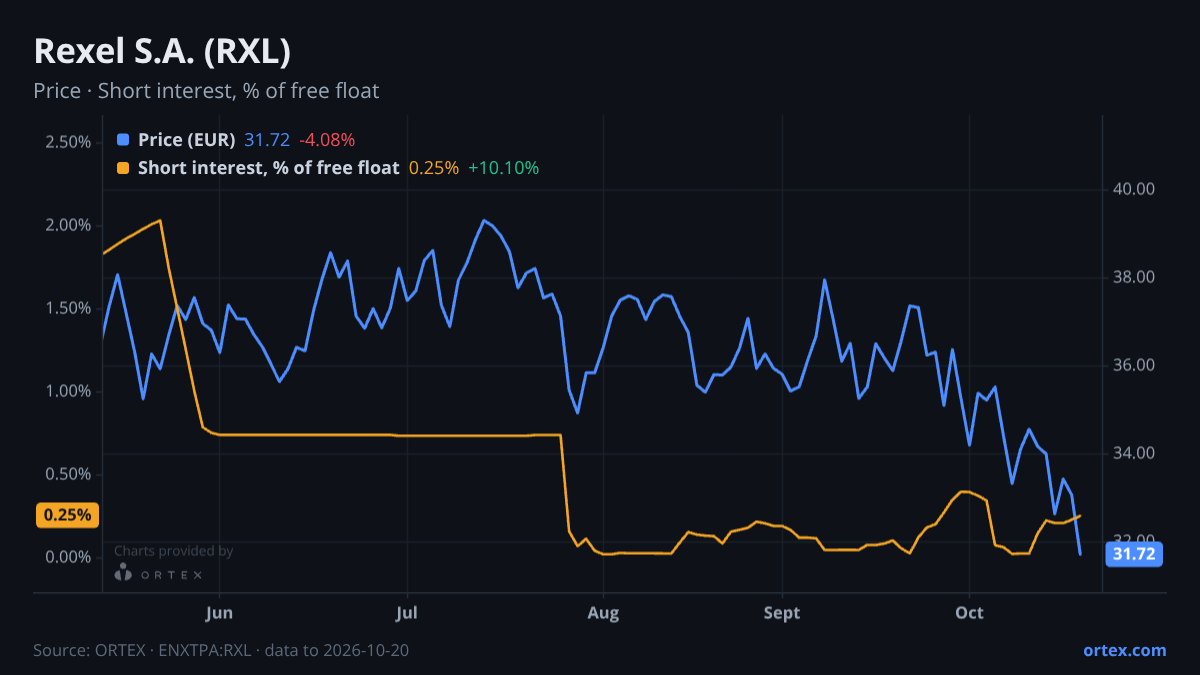
Task: Click the 2.50% left axis label
Action: point(68,142)
